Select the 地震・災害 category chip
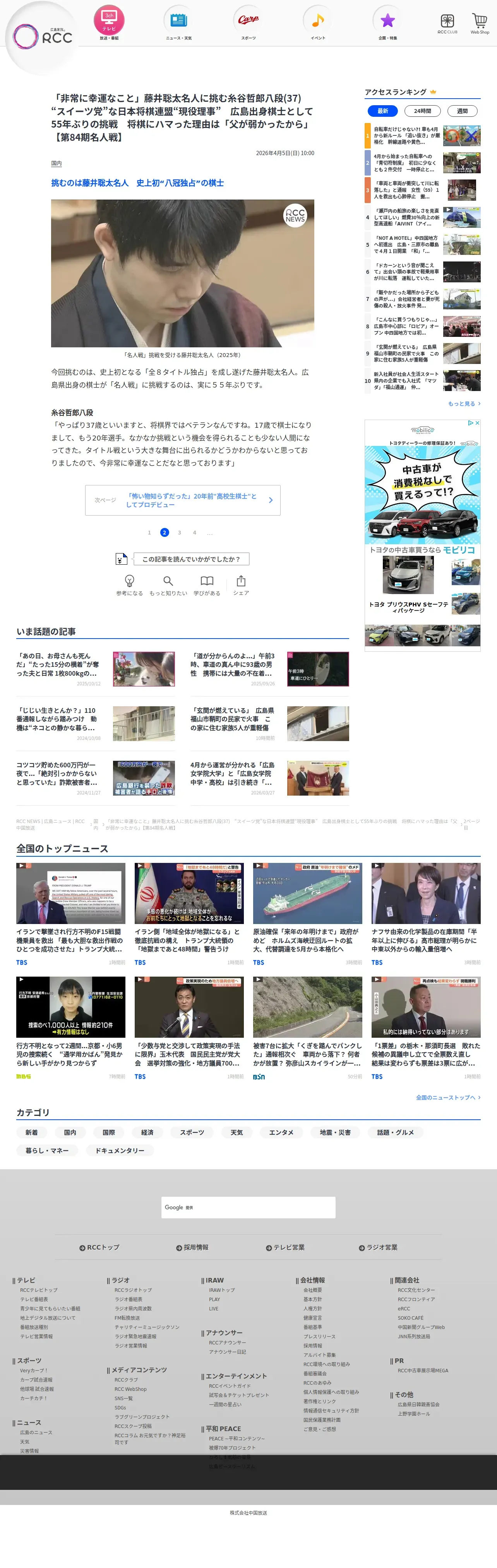Screen dimensions: 497x1568 point(335,1132)
